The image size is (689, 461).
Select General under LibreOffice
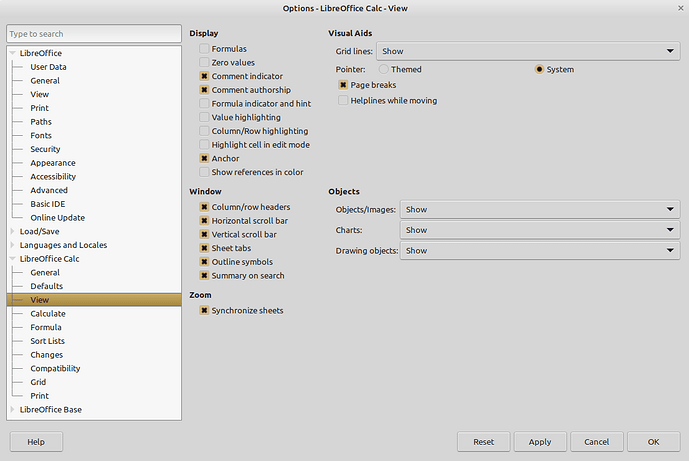(45, 80)
